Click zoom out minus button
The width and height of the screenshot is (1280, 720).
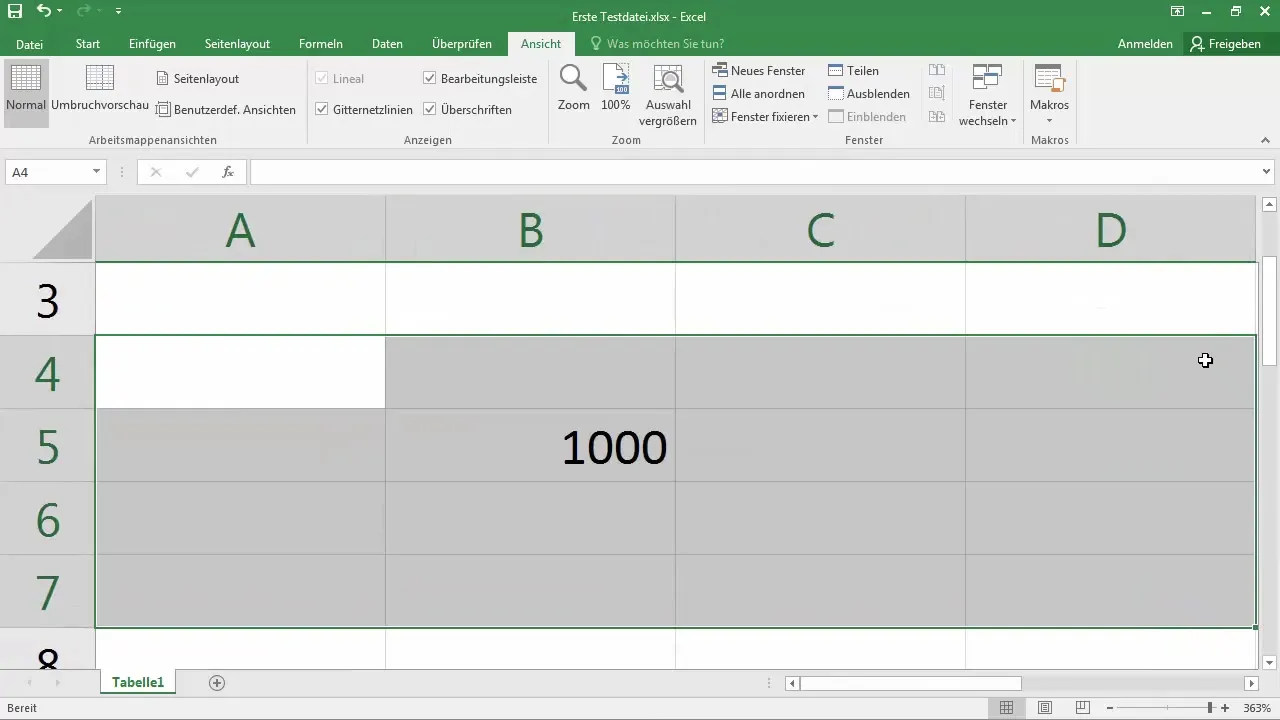click(1110, 708)
